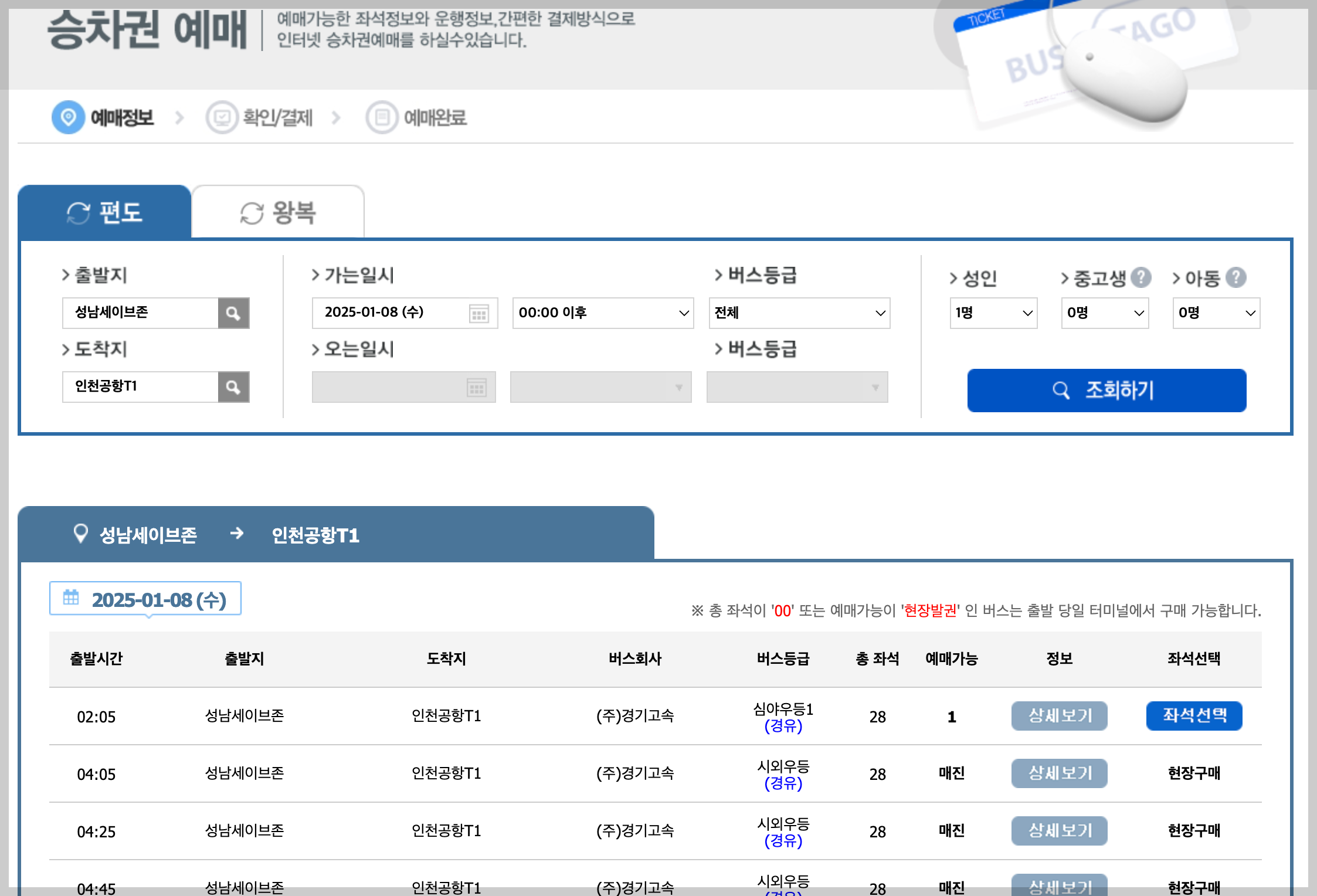Open the 성인 passenger count dropdown

point(993,313)
